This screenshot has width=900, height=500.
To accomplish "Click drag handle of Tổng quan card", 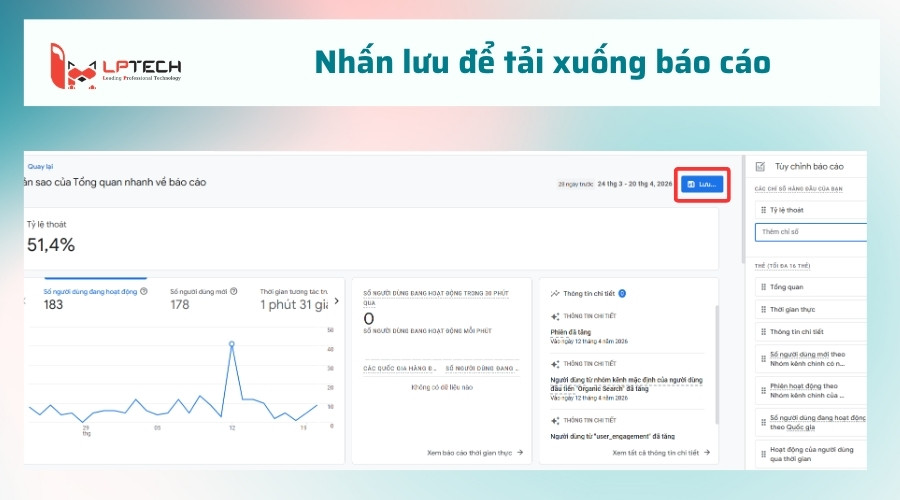I will click(763, 287).
